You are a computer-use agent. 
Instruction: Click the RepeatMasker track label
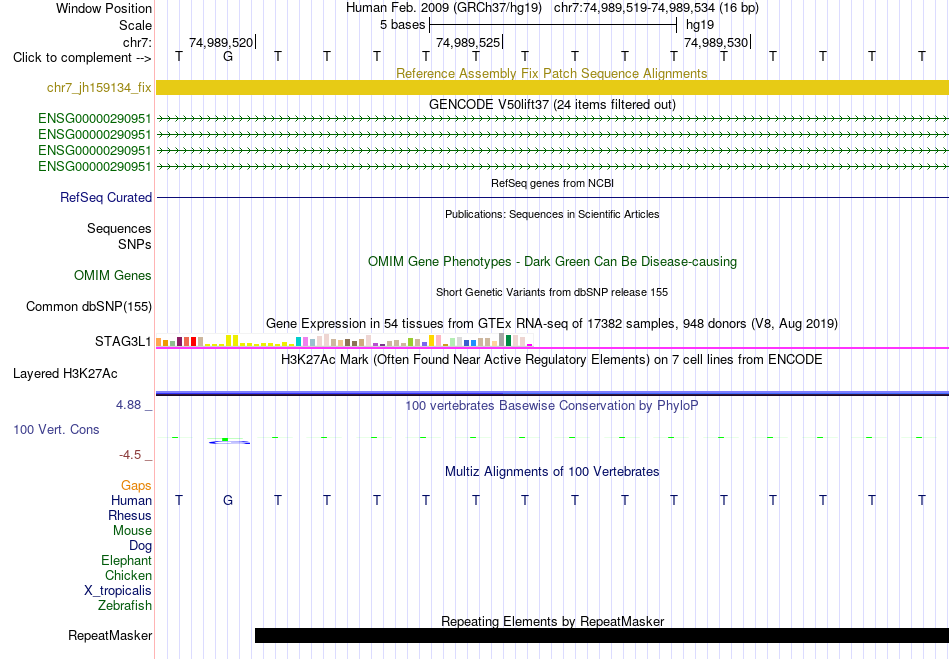110,636
